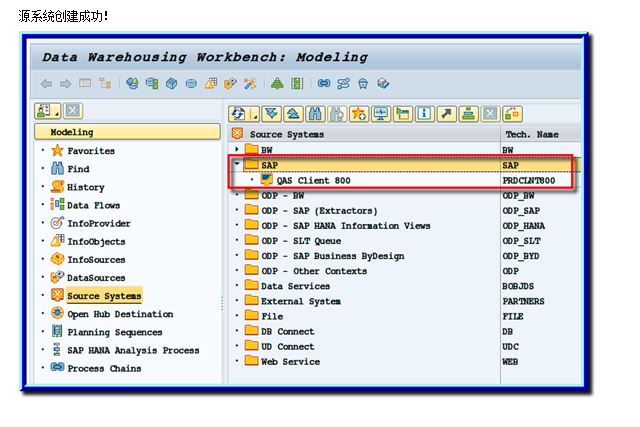Click the orange triangle with grid icon
Screen dimensions: 640x427
click(211, 84)
